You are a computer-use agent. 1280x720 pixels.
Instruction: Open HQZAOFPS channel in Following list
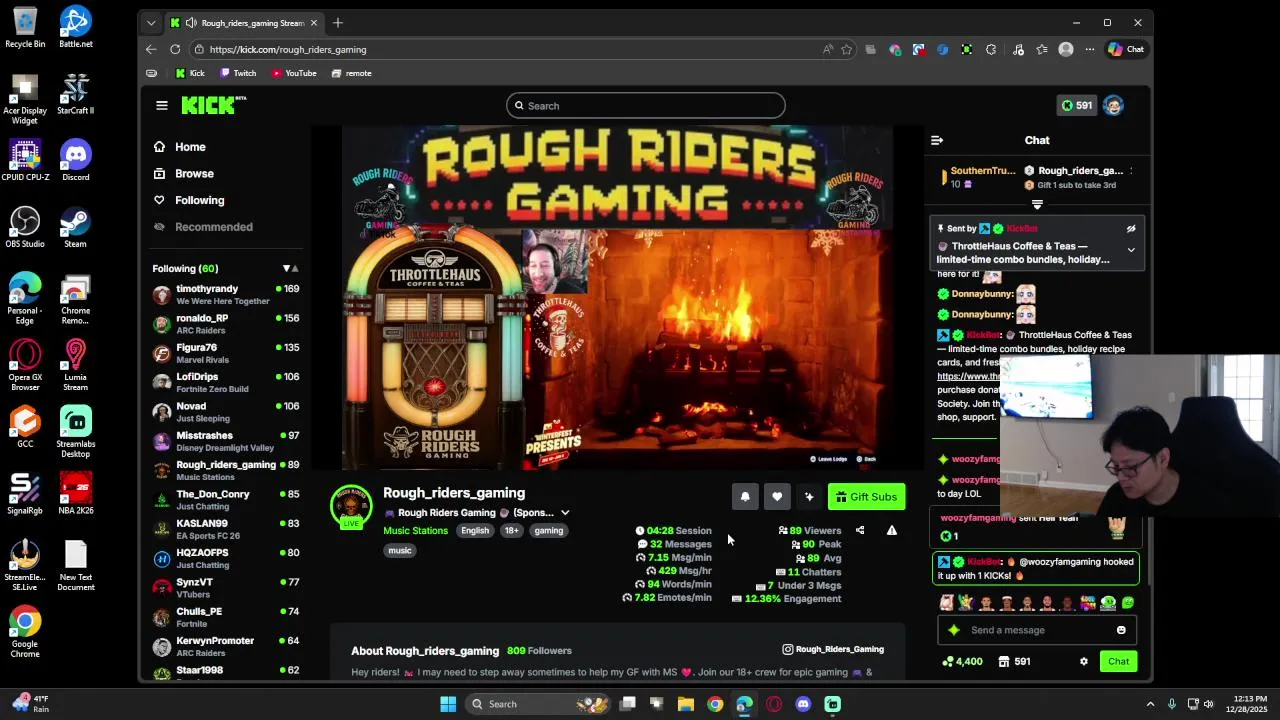coord(226,558)
